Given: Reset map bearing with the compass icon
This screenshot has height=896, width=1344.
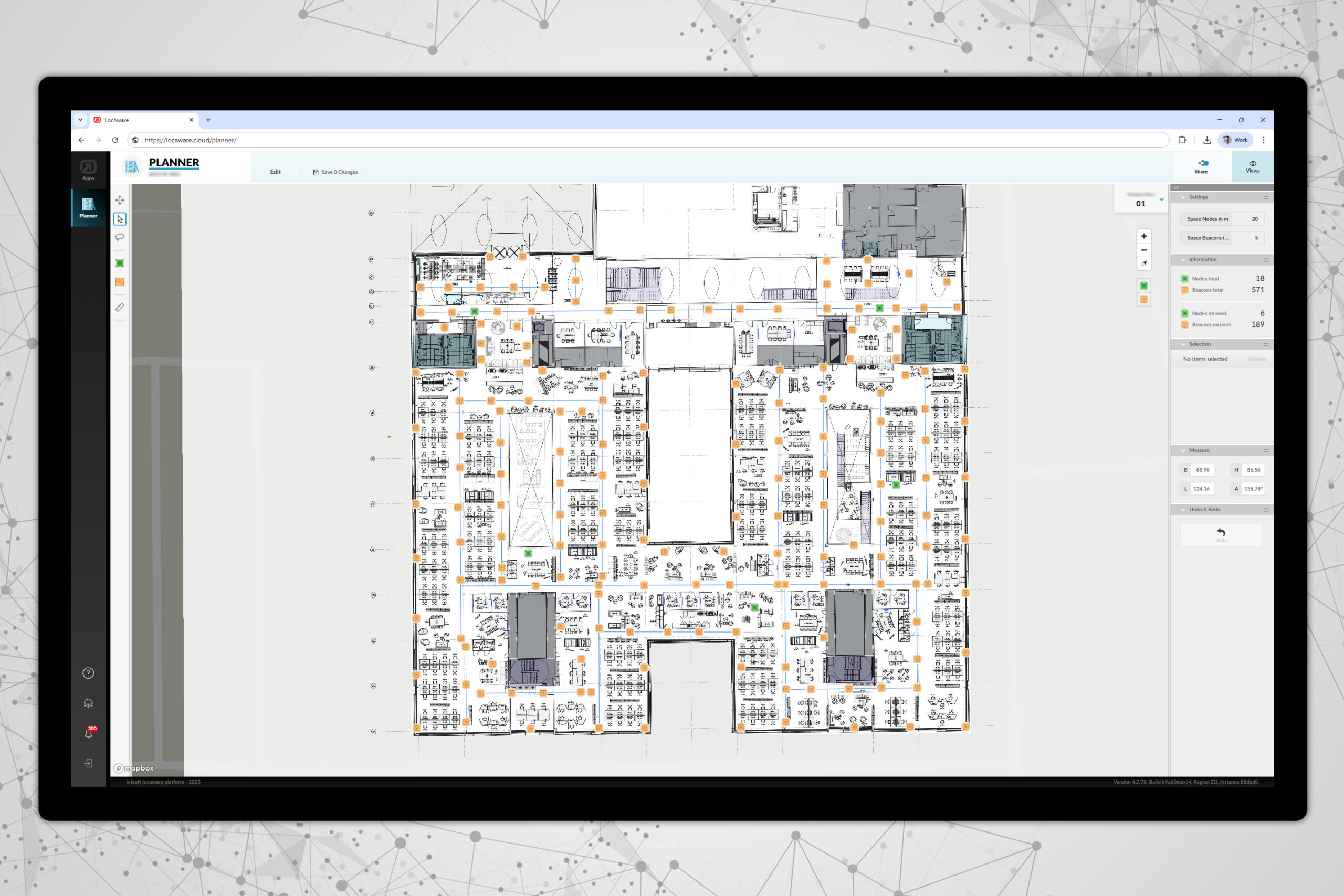Looking at the screenshot, I should click(1144, 263).
